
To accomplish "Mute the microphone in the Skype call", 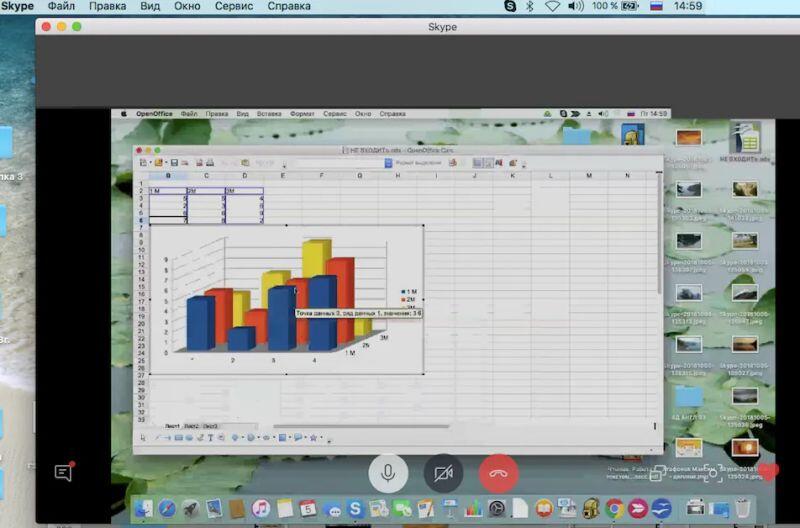I will click(388, 473).
